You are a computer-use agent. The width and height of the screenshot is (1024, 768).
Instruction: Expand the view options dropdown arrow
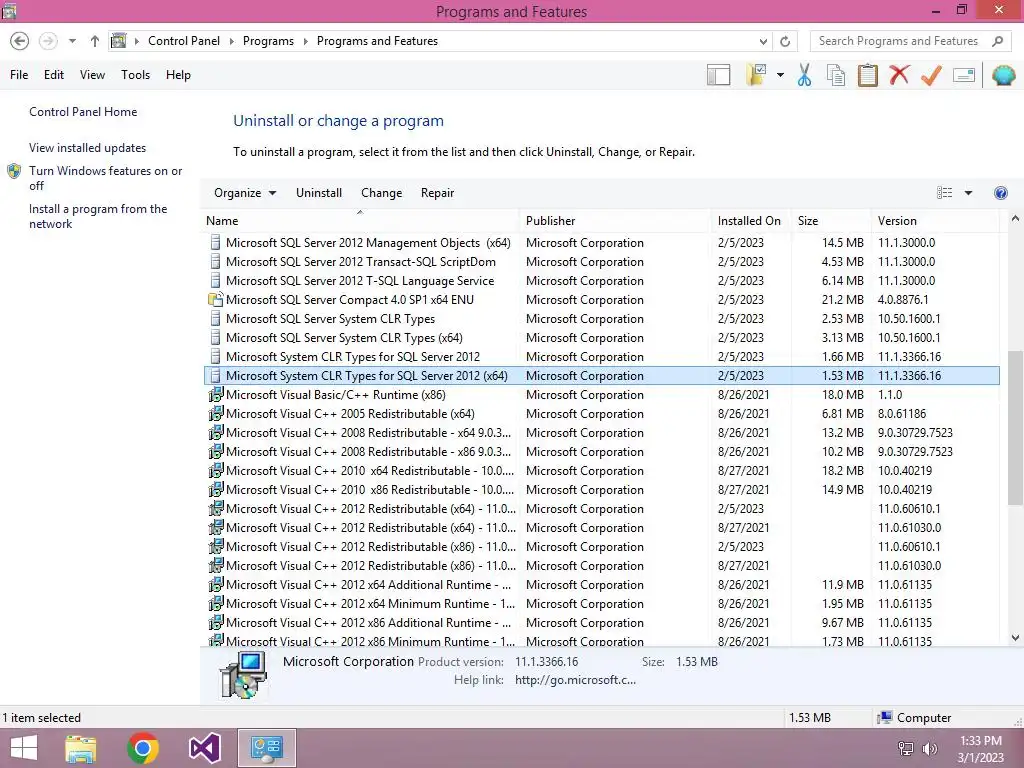[x=968, y=193]
